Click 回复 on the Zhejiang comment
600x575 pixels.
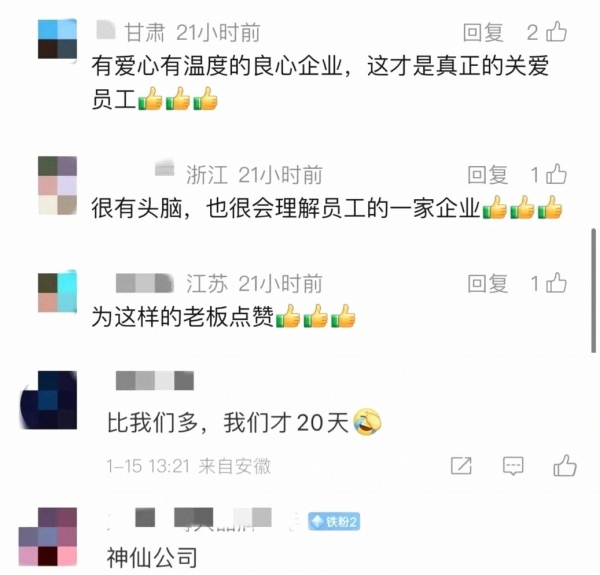[488, 175]
